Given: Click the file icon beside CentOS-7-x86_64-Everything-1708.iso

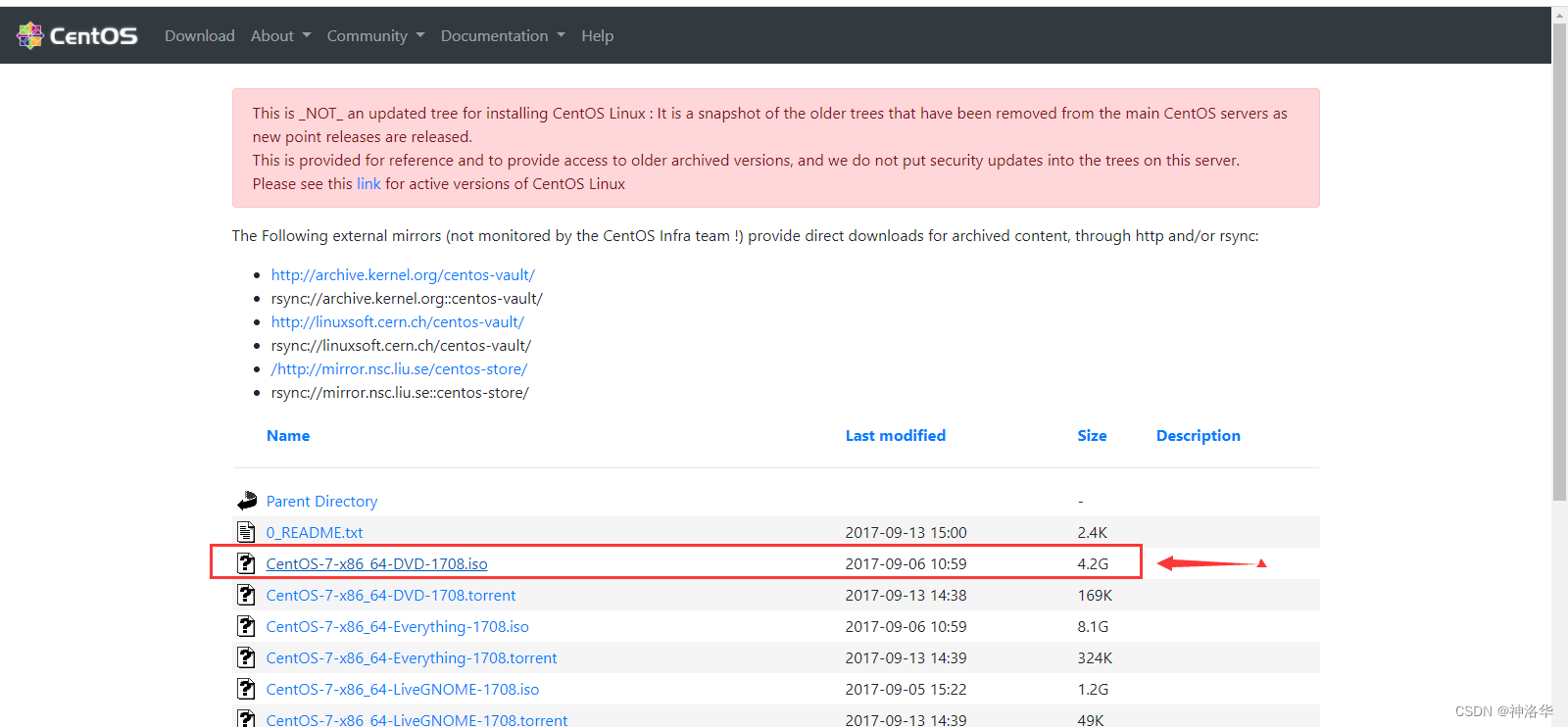Looking at the screenshot, I should click(x=246, y=626).
